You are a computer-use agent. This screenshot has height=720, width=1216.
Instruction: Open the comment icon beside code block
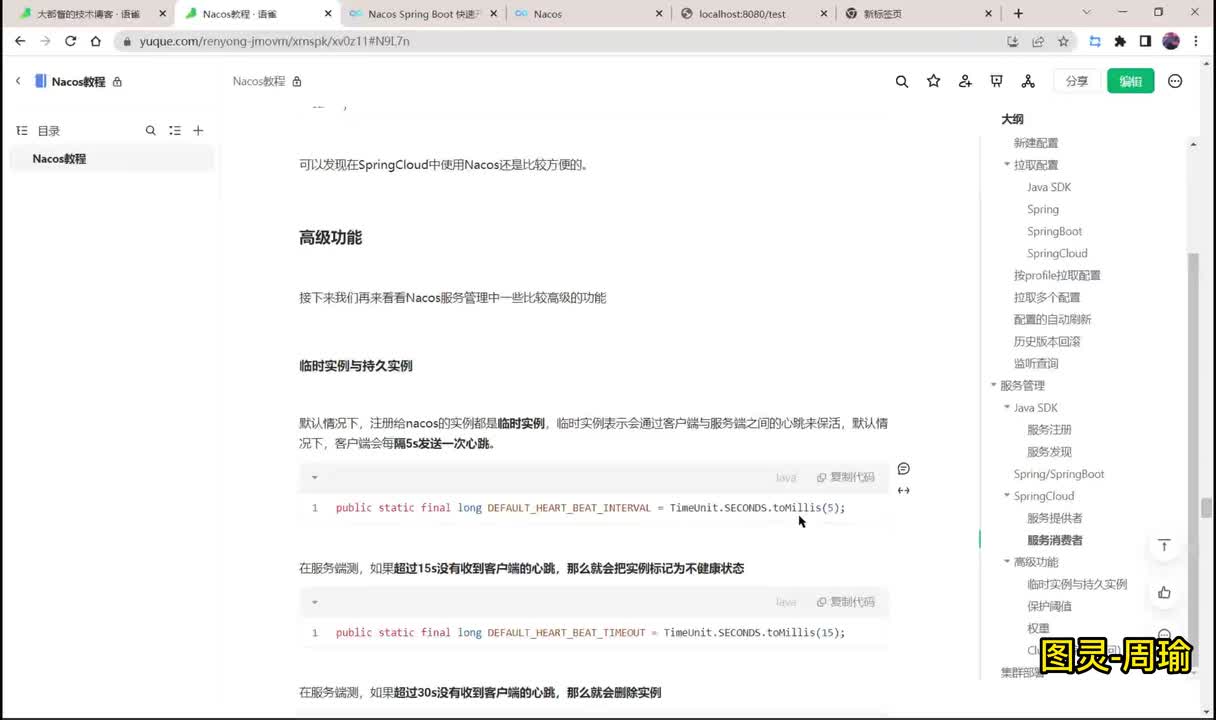(x=904, y=469)
